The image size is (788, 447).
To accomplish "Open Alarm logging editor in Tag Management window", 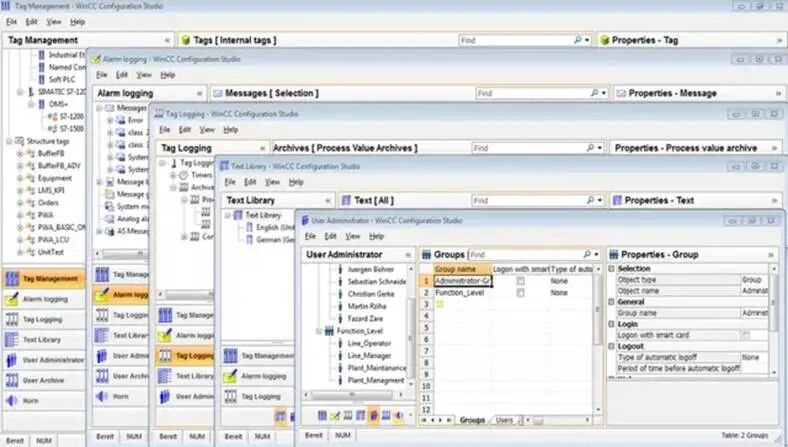I will tap(44, 299).
